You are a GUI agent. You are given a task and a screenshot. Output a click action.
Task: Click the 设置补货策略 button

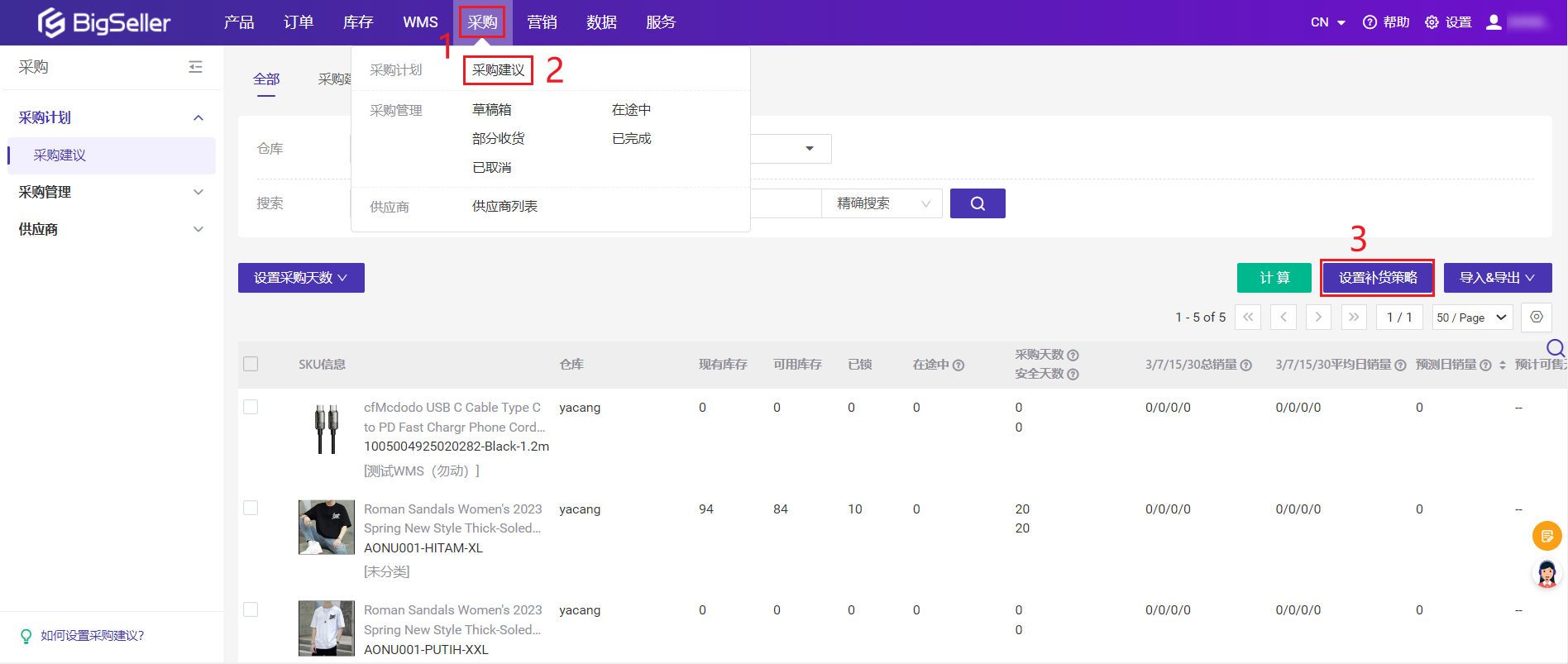[x=1377, y=278]
